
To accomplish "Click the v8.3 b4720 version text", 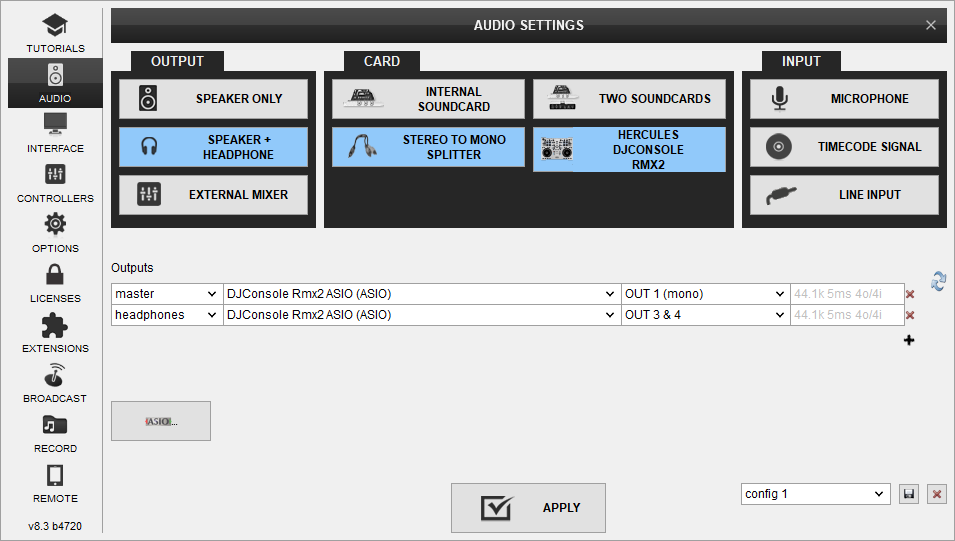I will pyautogui.click(x=55, y=526).
